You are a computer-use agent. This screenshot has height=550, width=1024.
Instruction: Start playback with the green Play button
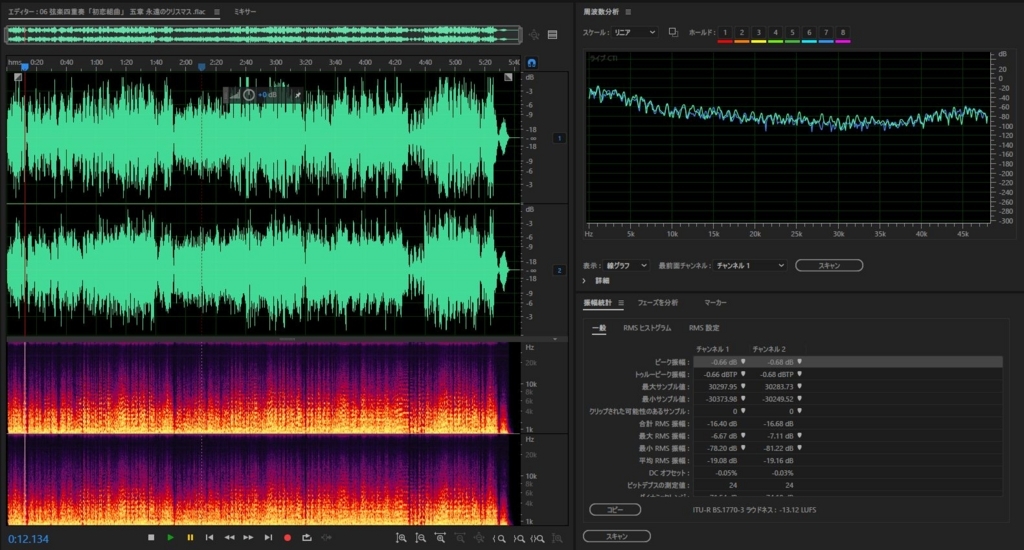[x=170, y=538]
